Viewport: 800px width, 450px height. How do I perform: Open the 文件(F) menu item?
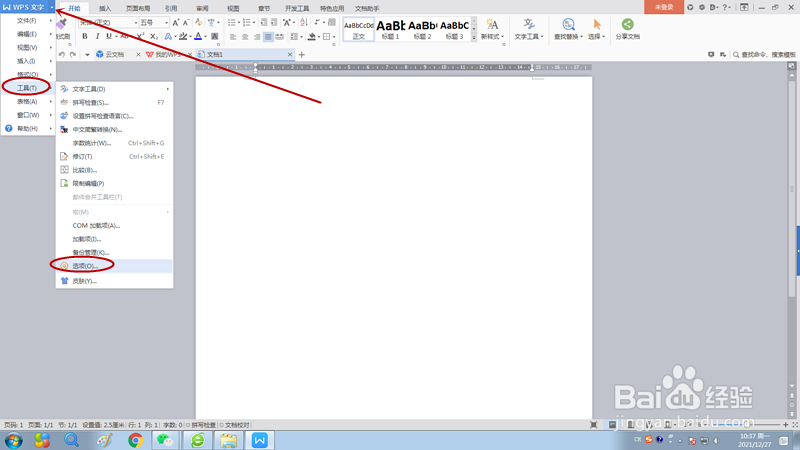[27, 20]
